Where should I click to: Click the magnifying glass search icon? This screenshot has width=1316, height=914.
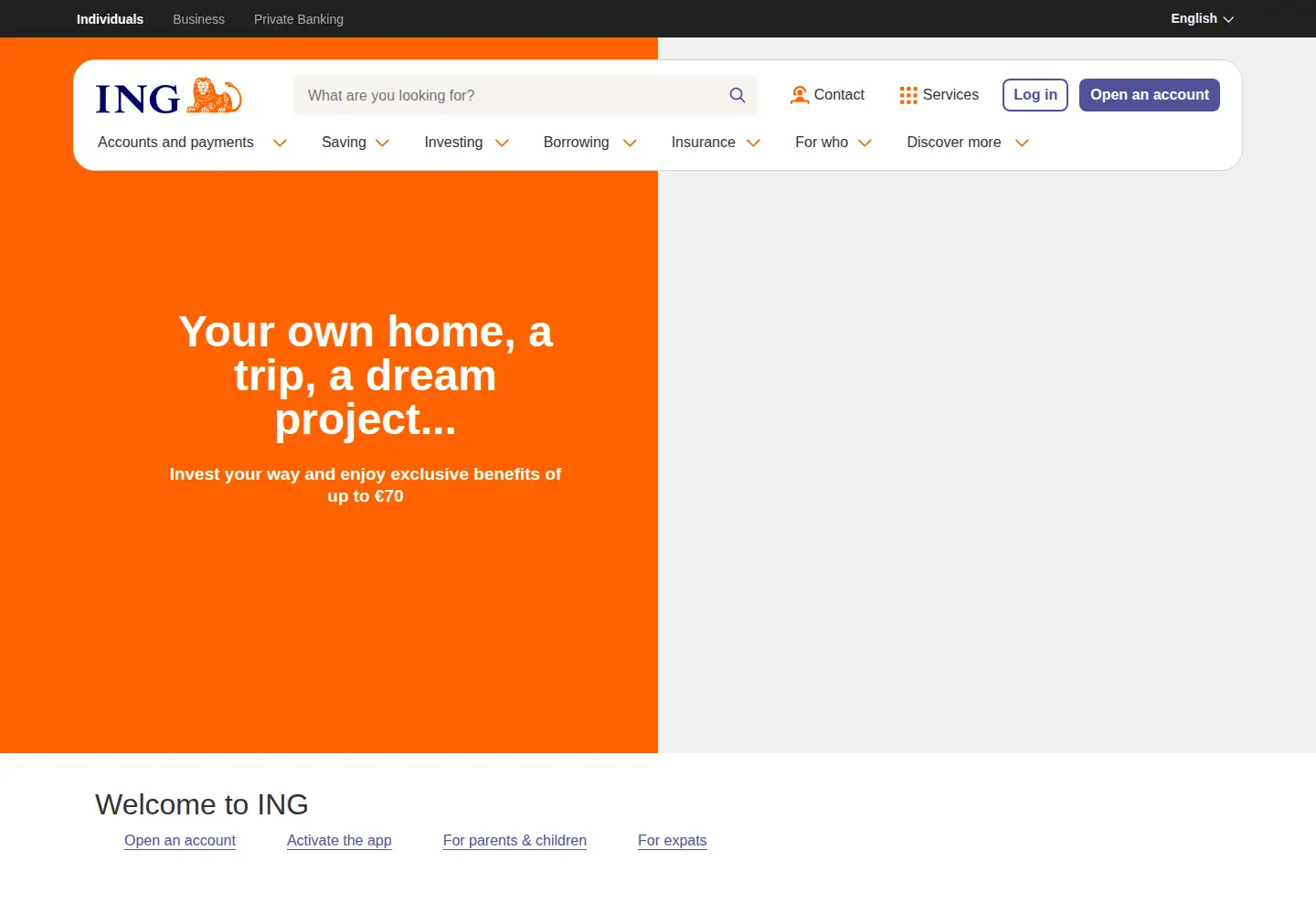[x=738, y=95]
